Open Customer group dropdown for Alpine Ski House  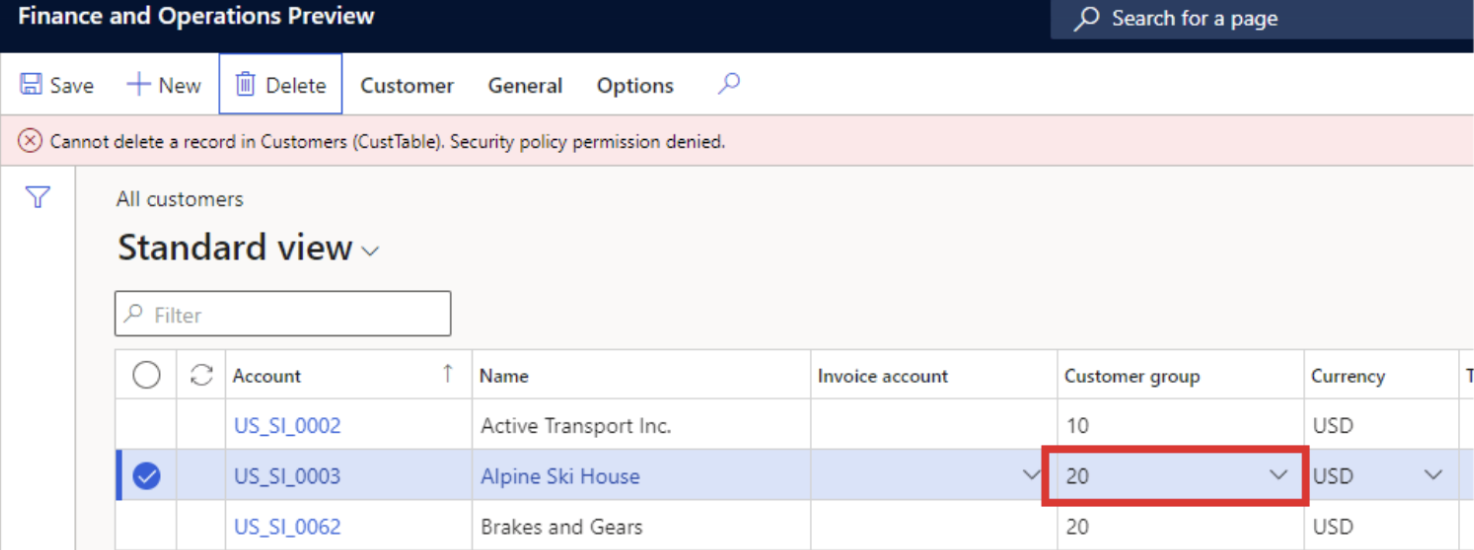[1278, 475]
